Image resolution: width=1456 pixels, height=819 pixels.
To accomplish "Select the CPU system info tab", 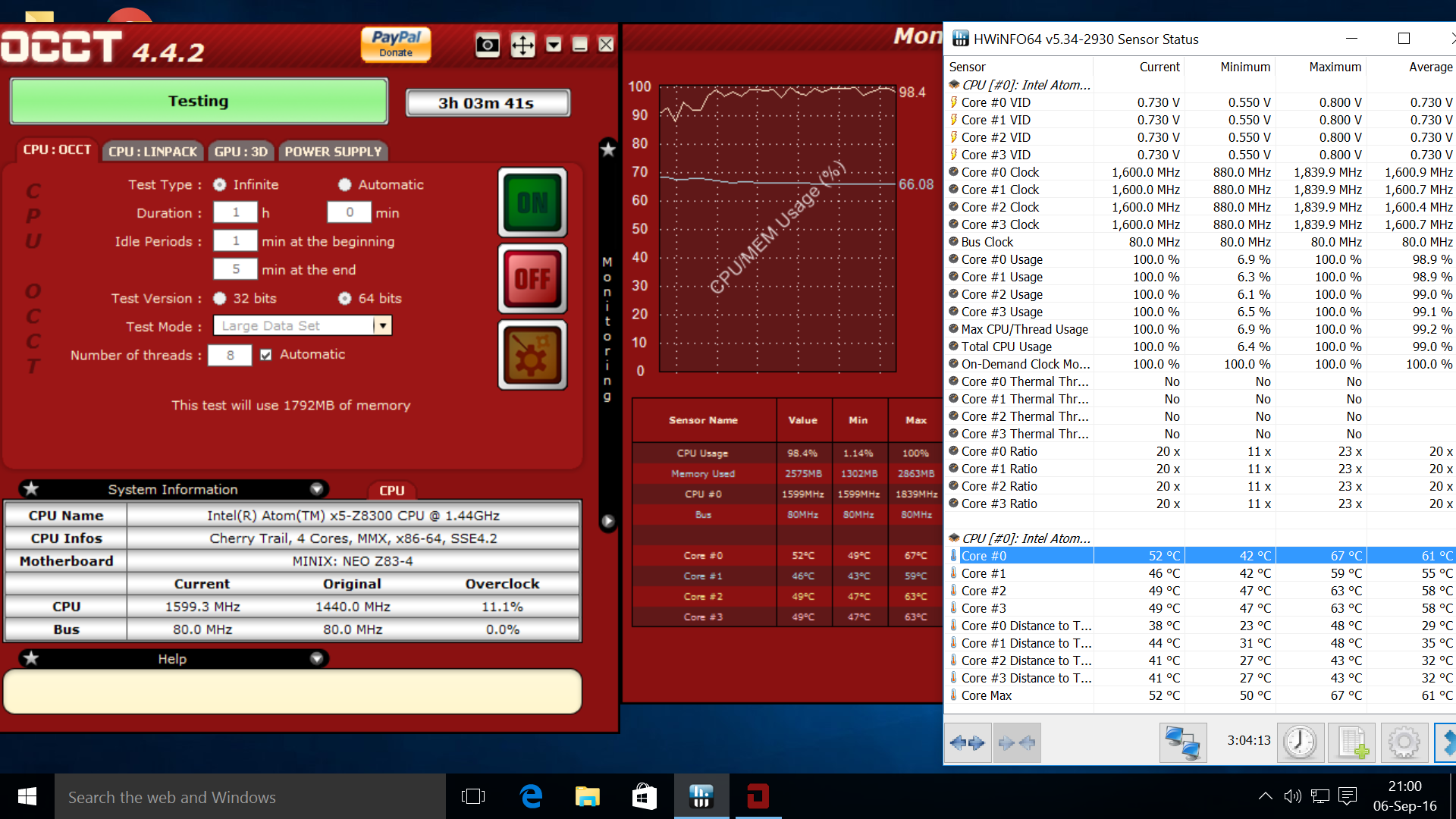I will click(392, 490).
